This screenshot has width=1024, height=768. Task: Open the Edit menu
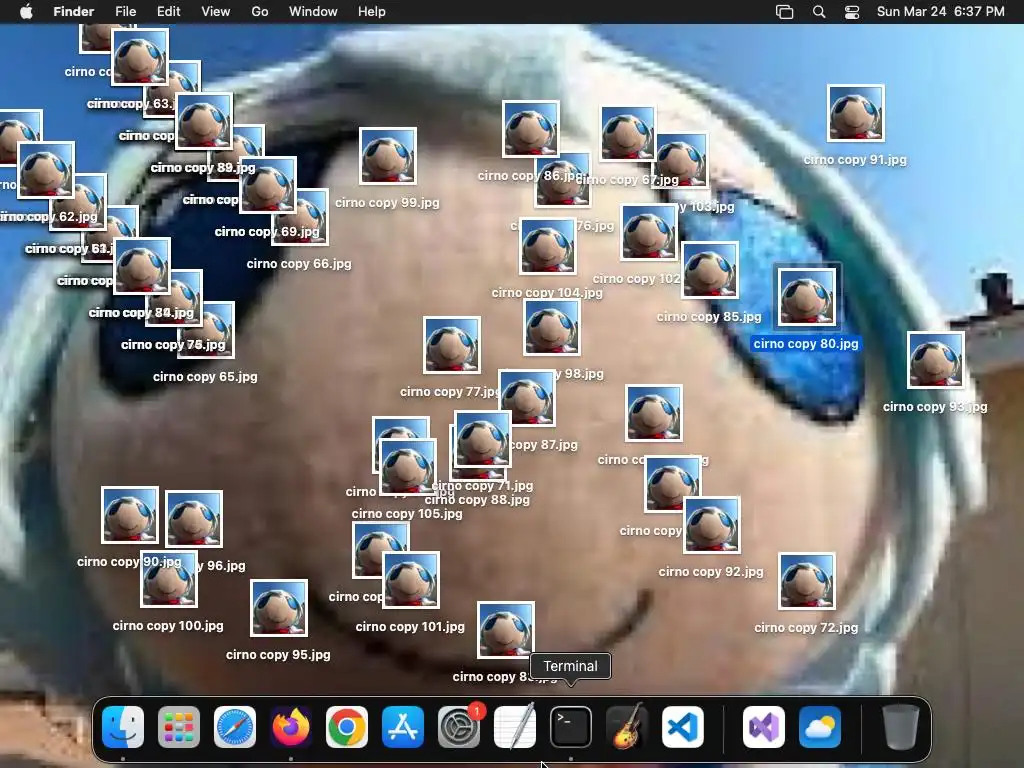[x=168, y=12]
